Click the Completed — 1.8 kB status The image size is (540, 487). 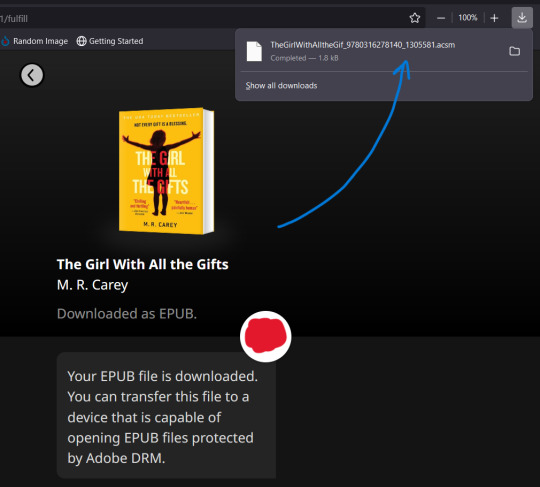click(x=304, y=58)
